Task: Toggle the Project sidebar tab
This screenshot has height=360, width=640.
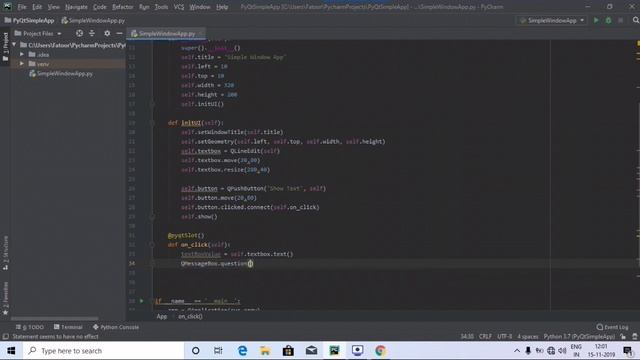Action: (x=5, y=47)
